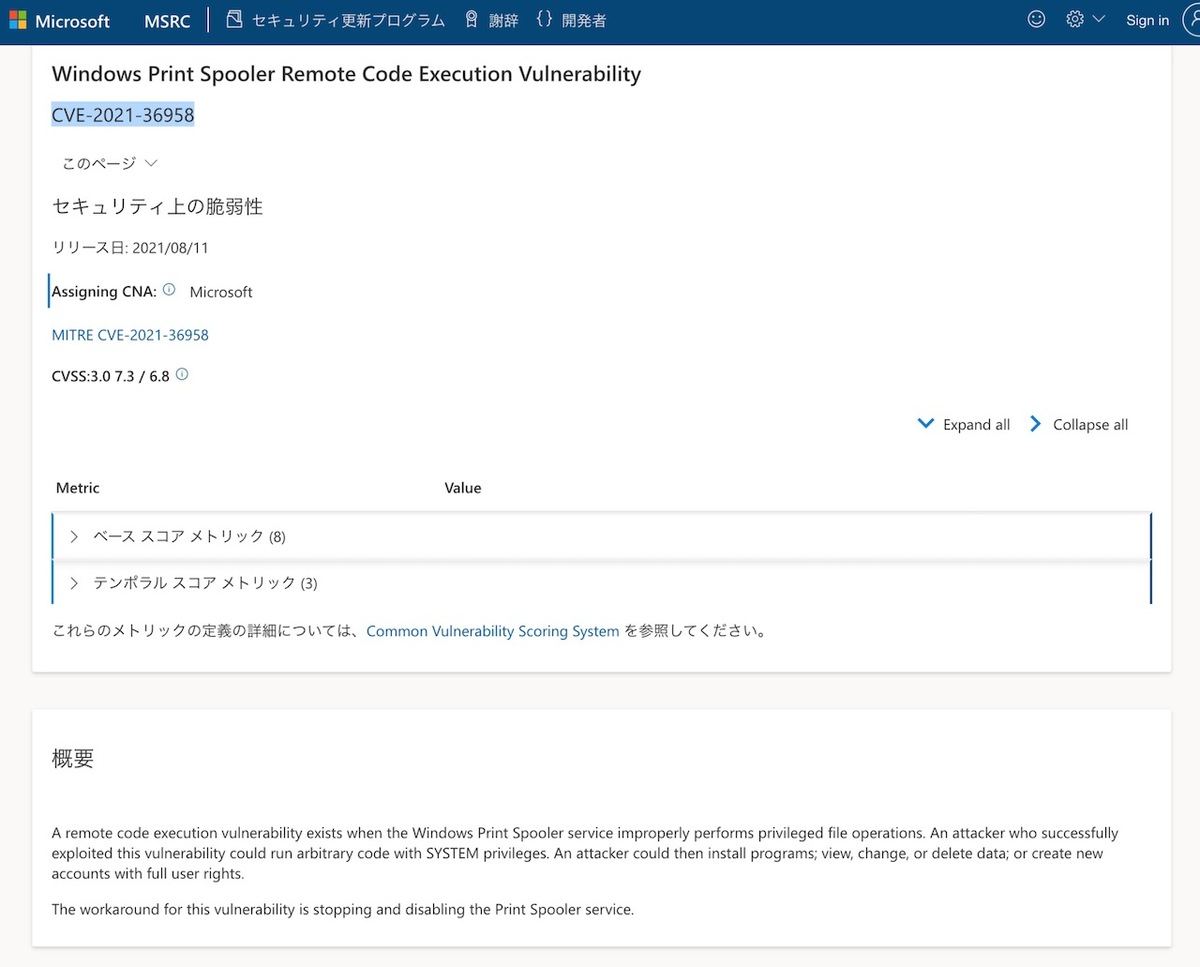Open the settings gear icon

pos(1075,19)
